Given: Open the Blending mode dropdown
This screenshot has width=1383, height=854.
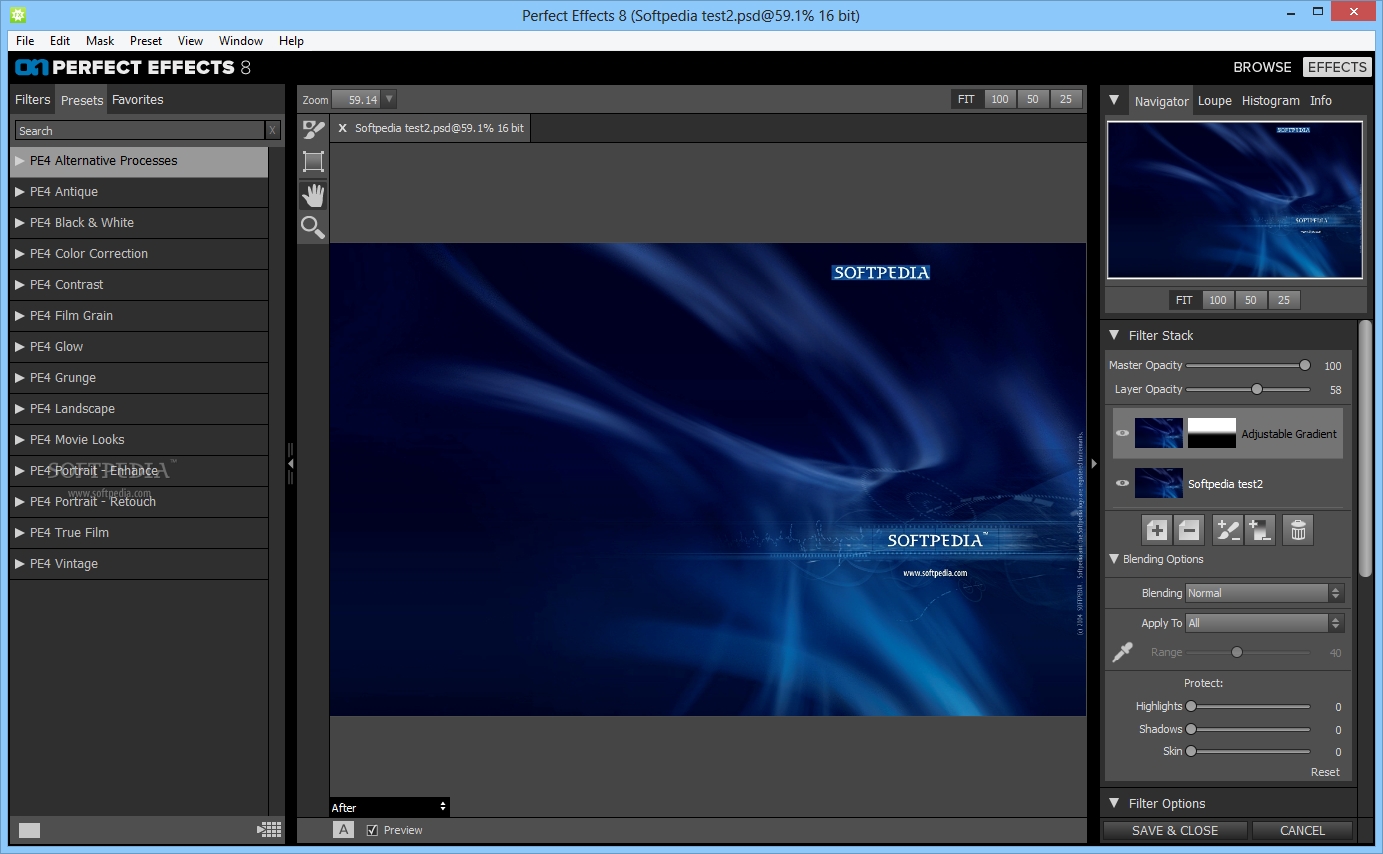Looking at the screenshot, I should (x=1265, y=593).
